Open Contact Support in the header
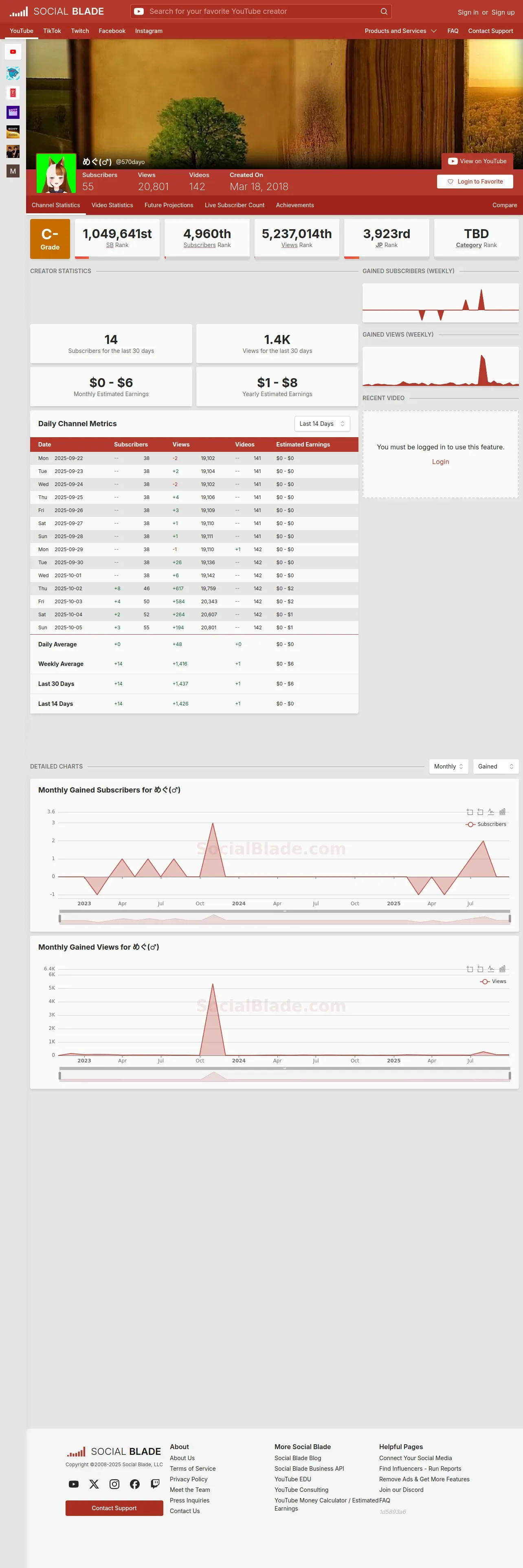523x1568 pixels. (x=491, y=31)
